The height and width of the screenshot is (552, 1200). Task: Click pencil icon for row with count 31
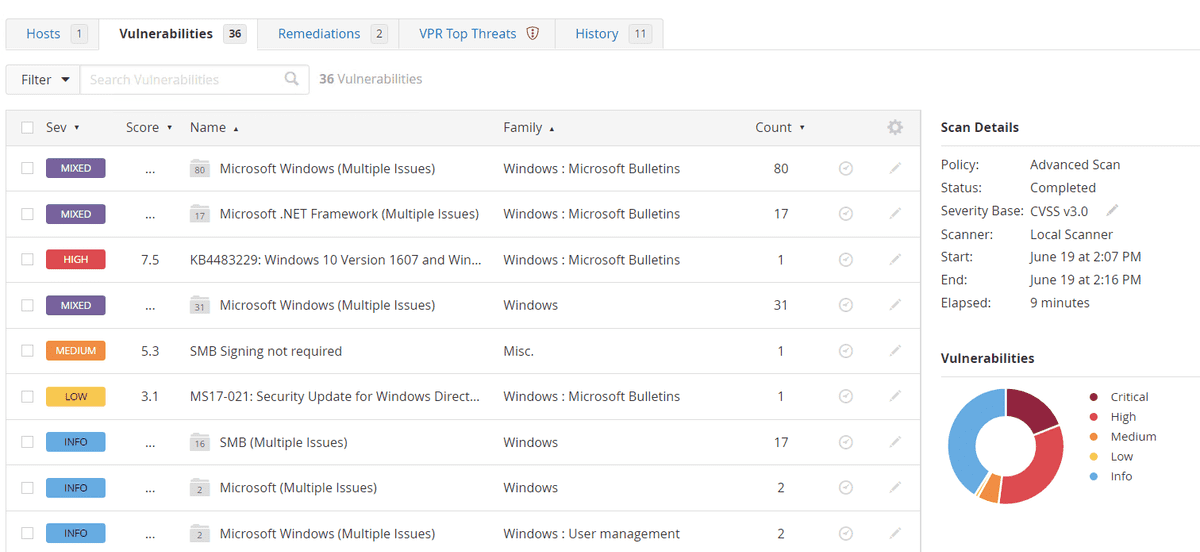click(895, 305)
